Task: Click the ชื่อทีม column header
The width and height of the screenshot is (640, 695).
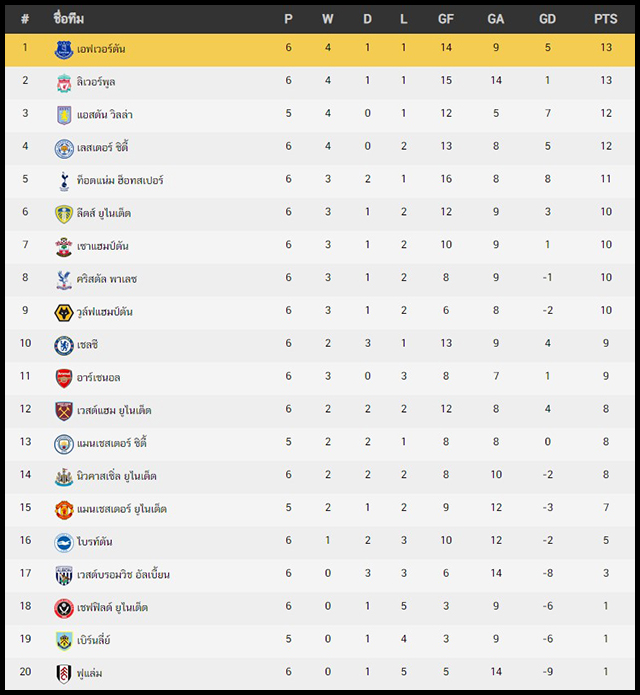Action: coord(68,19)
